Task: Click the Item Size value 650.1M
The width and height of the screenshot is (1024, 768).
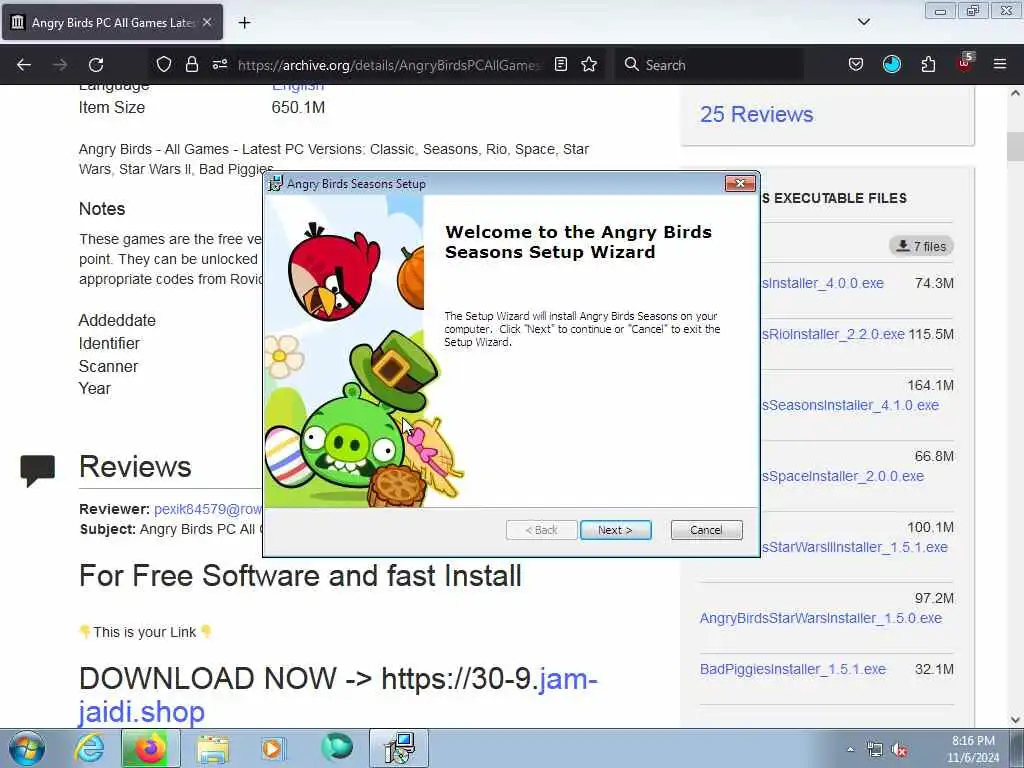Action: pyautogui.click(x=298, y=108)
